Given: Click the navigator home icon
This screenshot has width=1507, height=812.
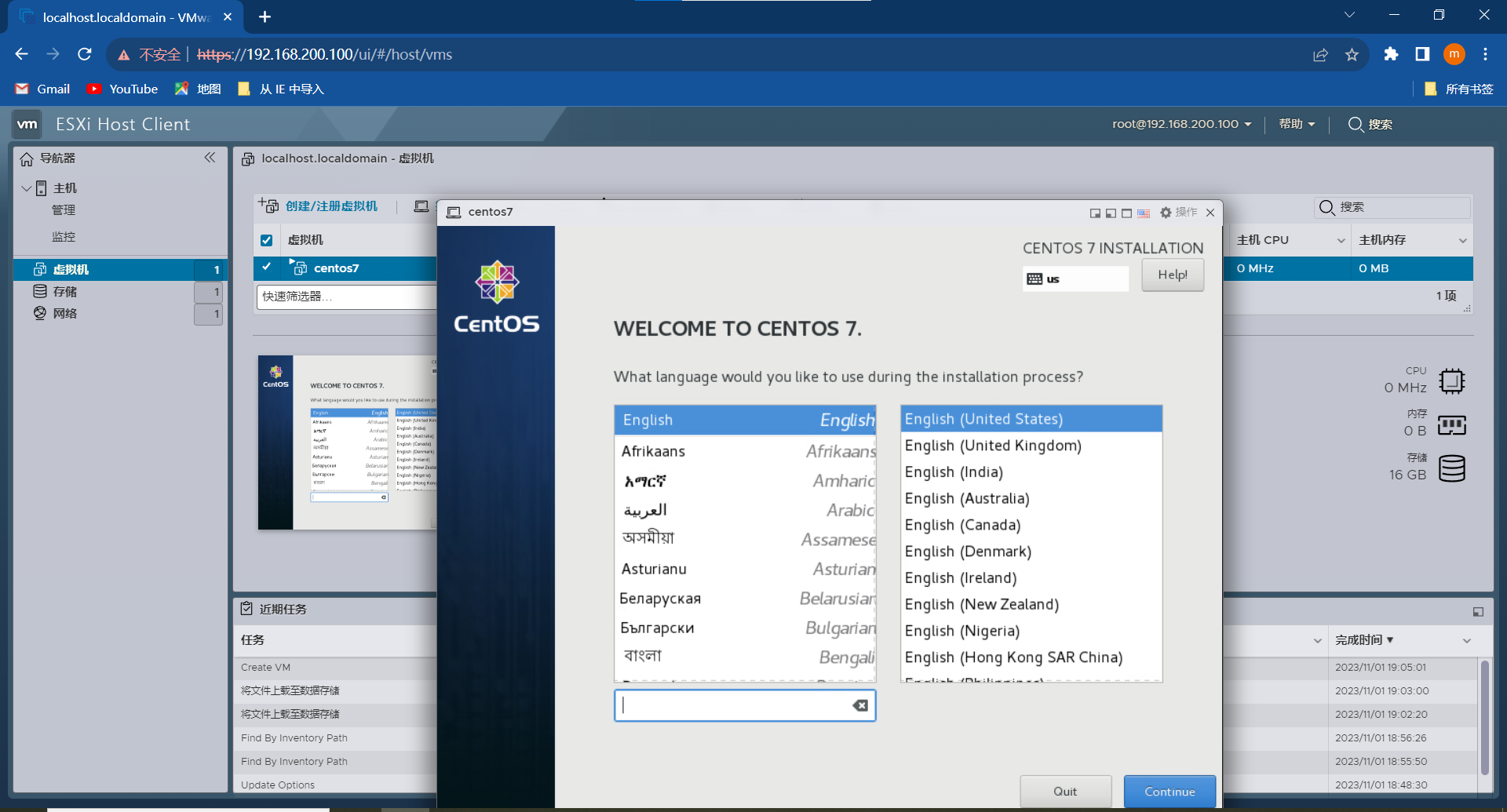Looking at the screenshot, I should point(27,158).
